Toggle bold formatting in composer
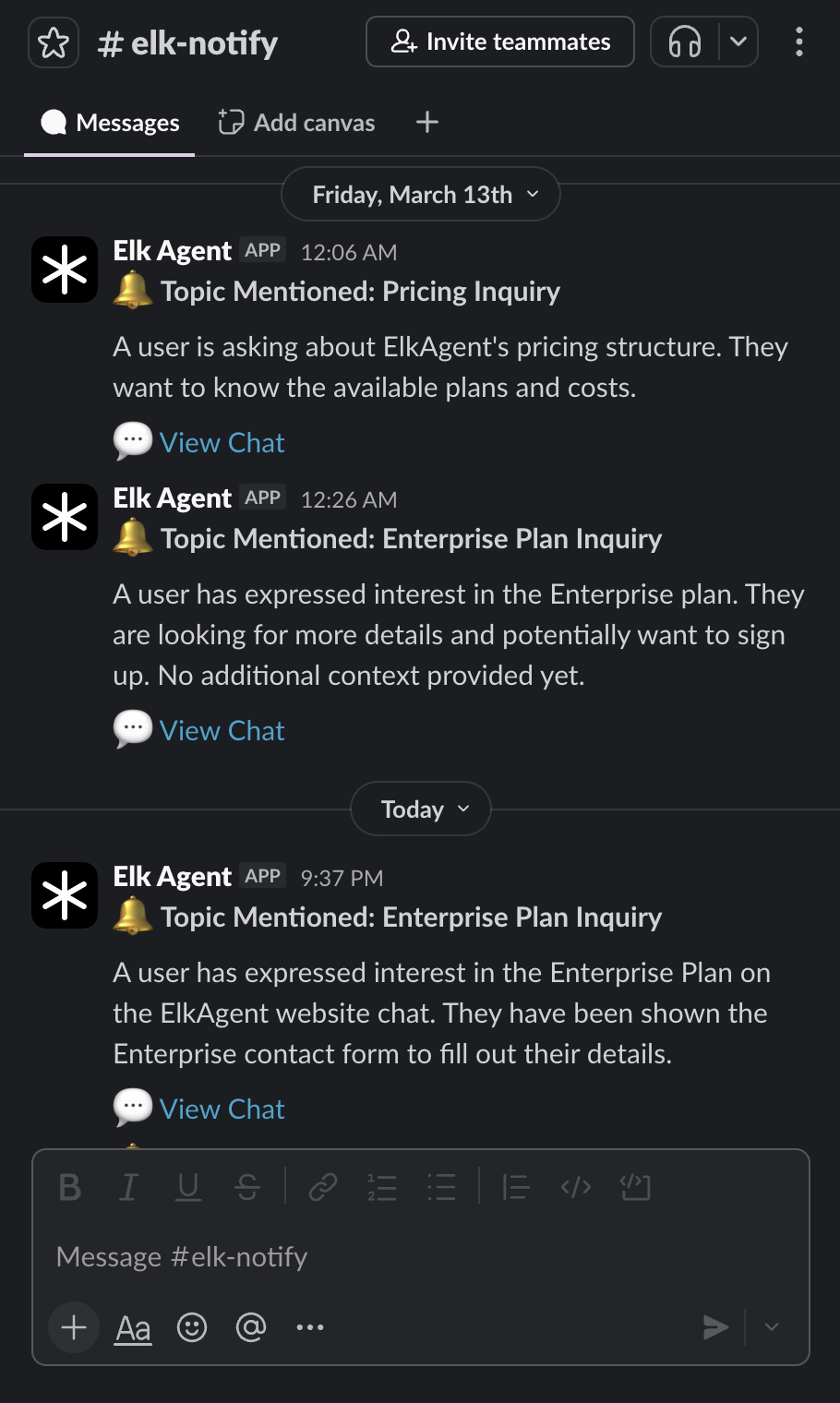This screenshot has width=840, height=1403. click(70, 1187)
